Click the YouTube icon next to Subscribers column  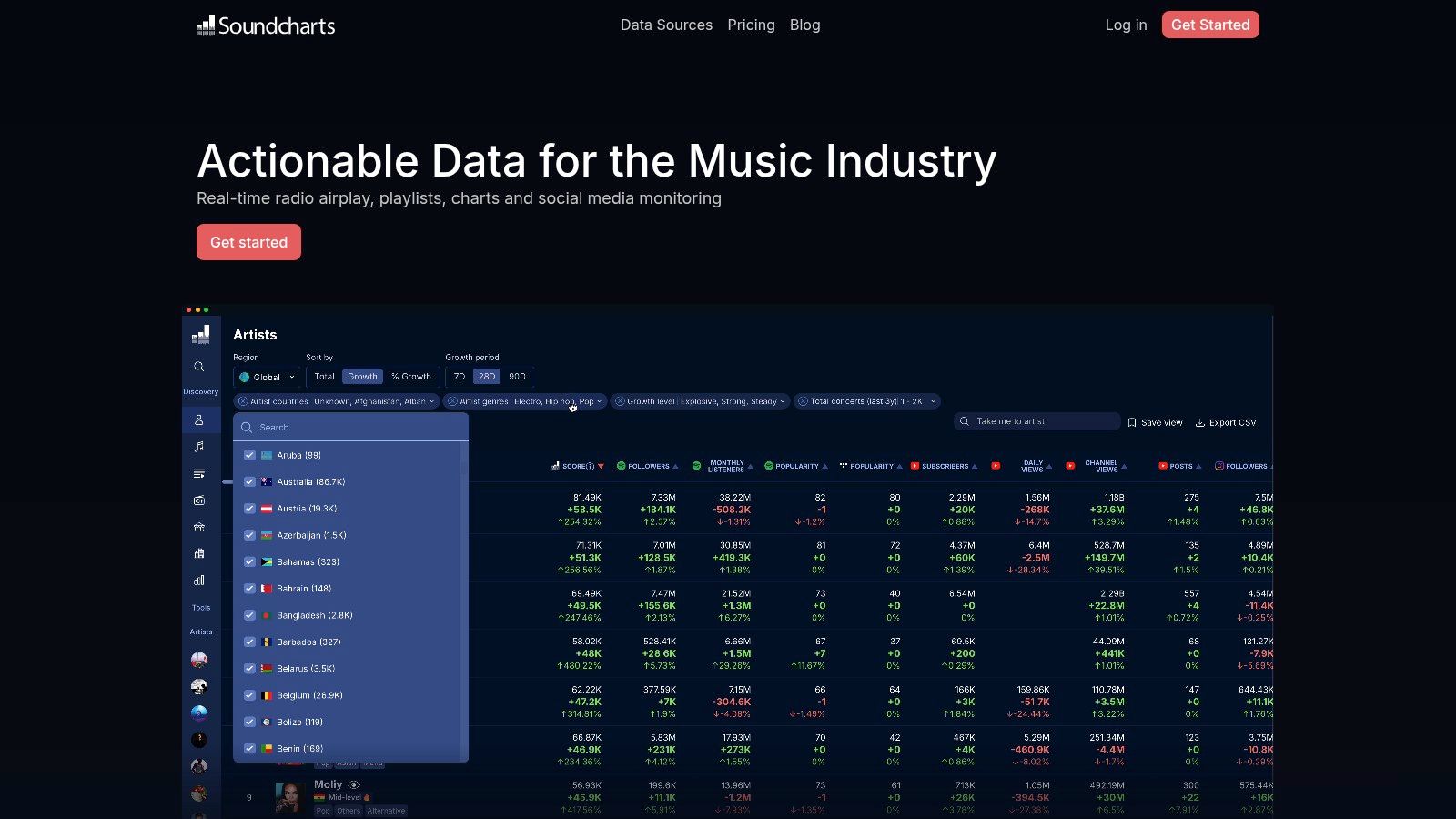tap(915, 466)
